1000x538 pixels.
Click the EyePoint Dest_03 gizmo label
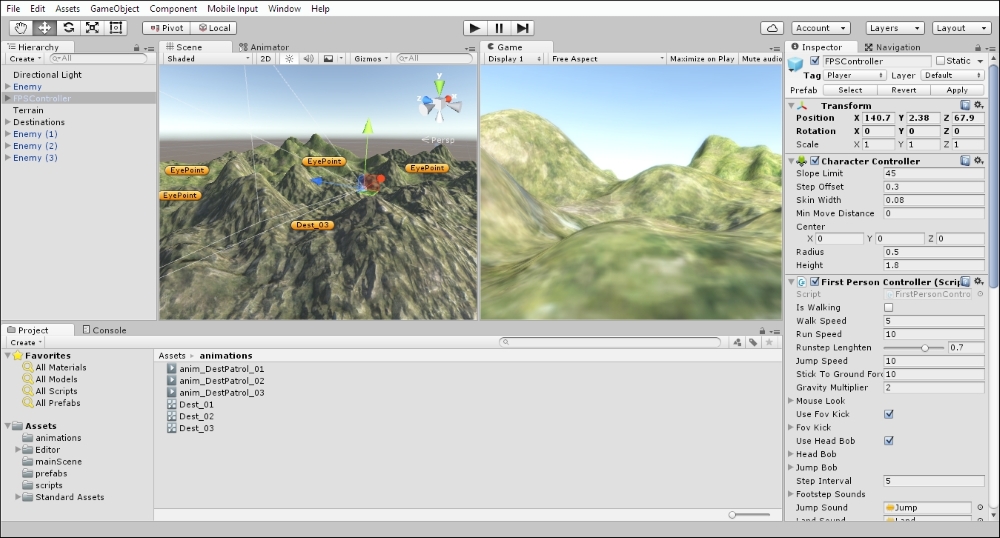pyautogui.click(x=312, y=225)
